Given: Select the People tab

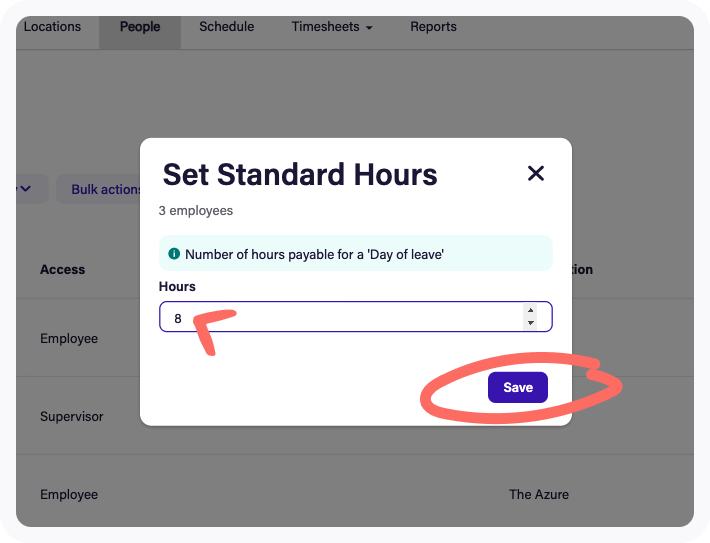Looking at the screenshot, I should [x=140, y=27].
